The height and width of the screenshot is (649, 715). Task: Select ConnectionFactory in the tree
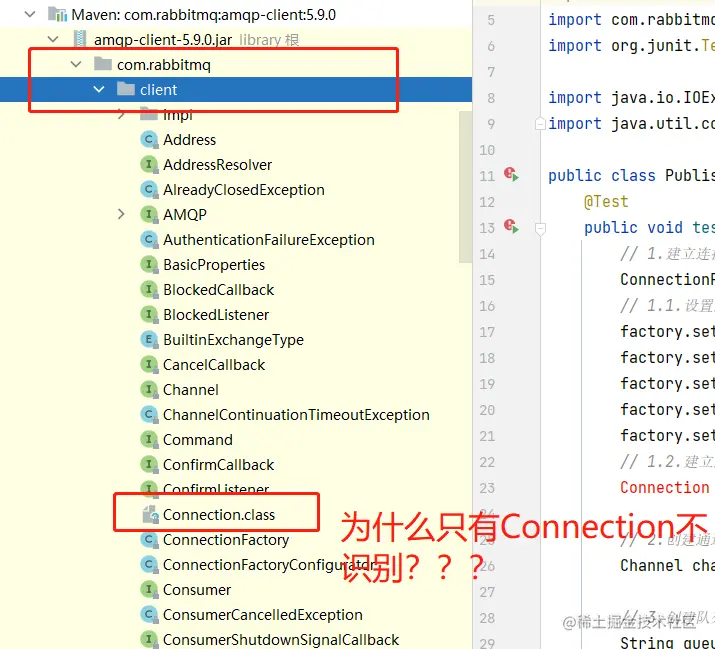(226, 540)
